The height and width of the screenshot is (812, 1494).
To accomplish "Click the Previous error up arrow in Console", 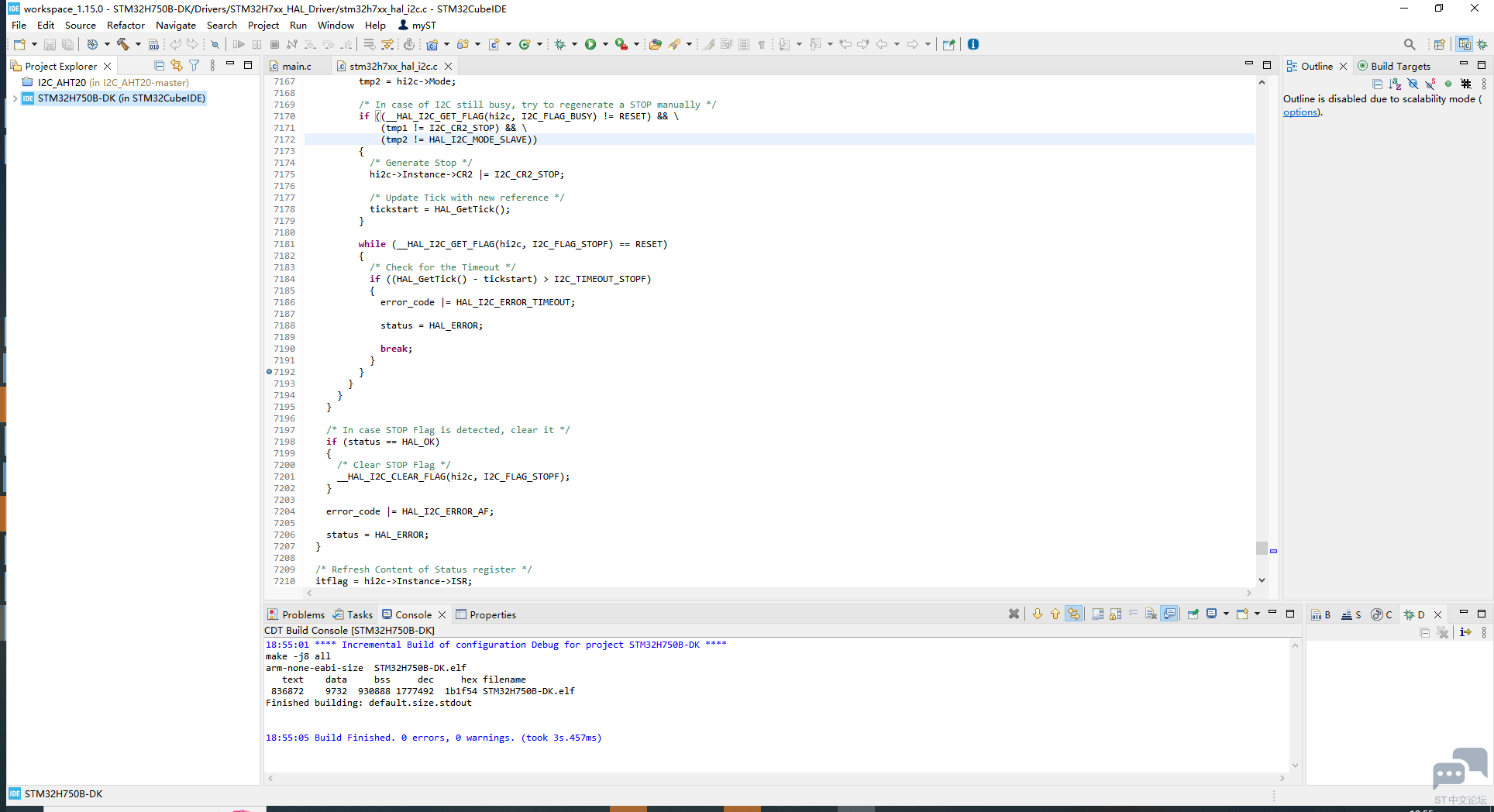I will pos(1055,614).
